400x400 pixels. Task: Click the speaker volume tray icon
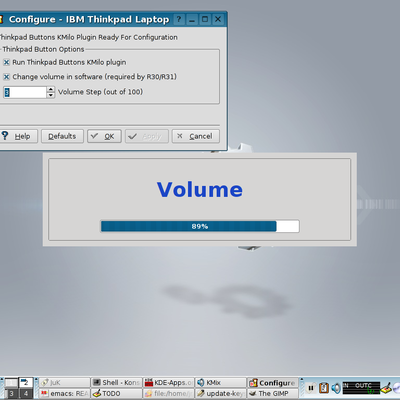coord(336,388)
